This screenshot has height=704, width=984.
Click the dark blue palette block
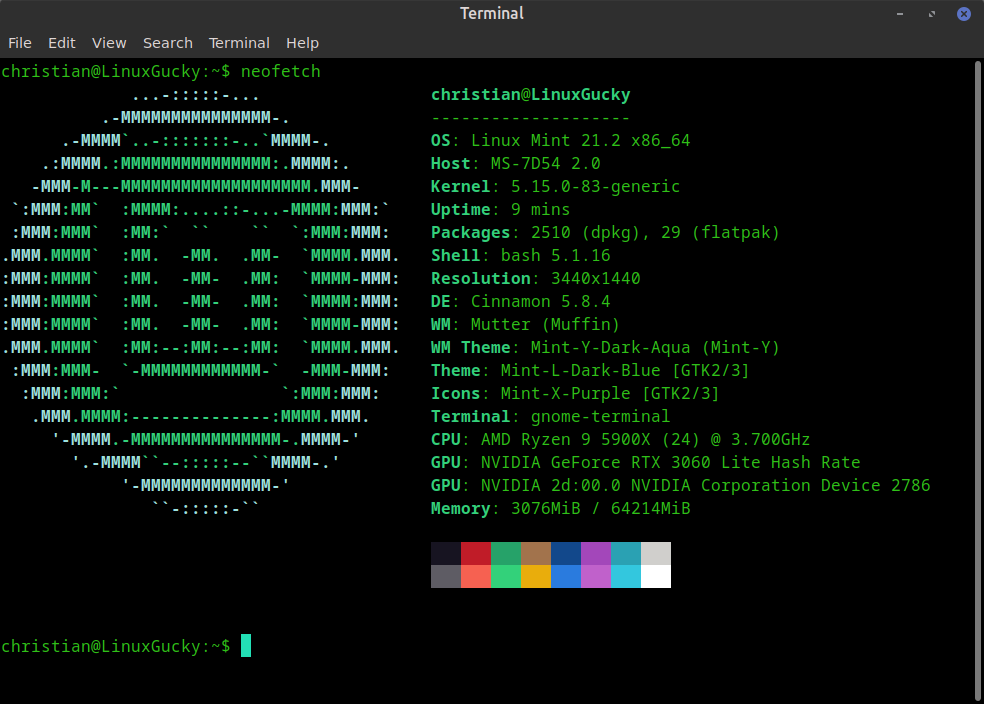click(x=566, y=553)
